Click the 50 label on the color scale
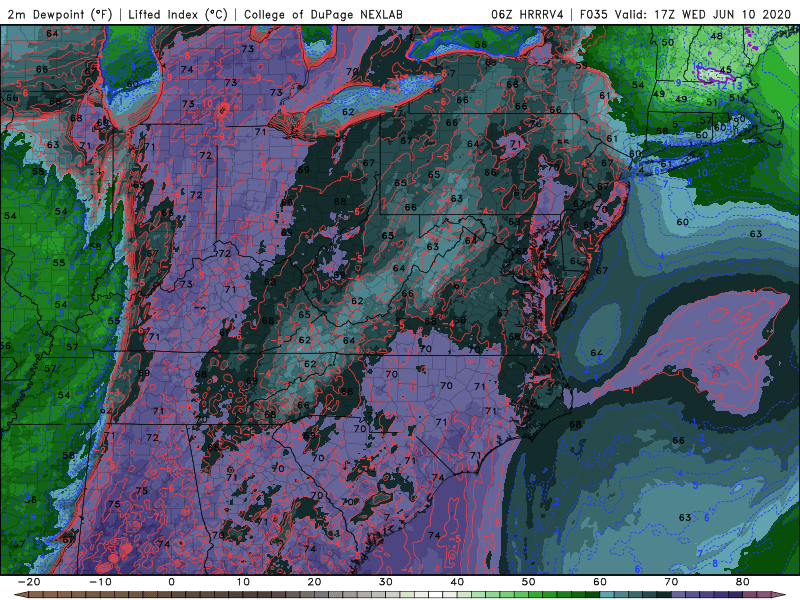This screenshot has height=600, width=800. pyautogui.click(x=529, y=582)
